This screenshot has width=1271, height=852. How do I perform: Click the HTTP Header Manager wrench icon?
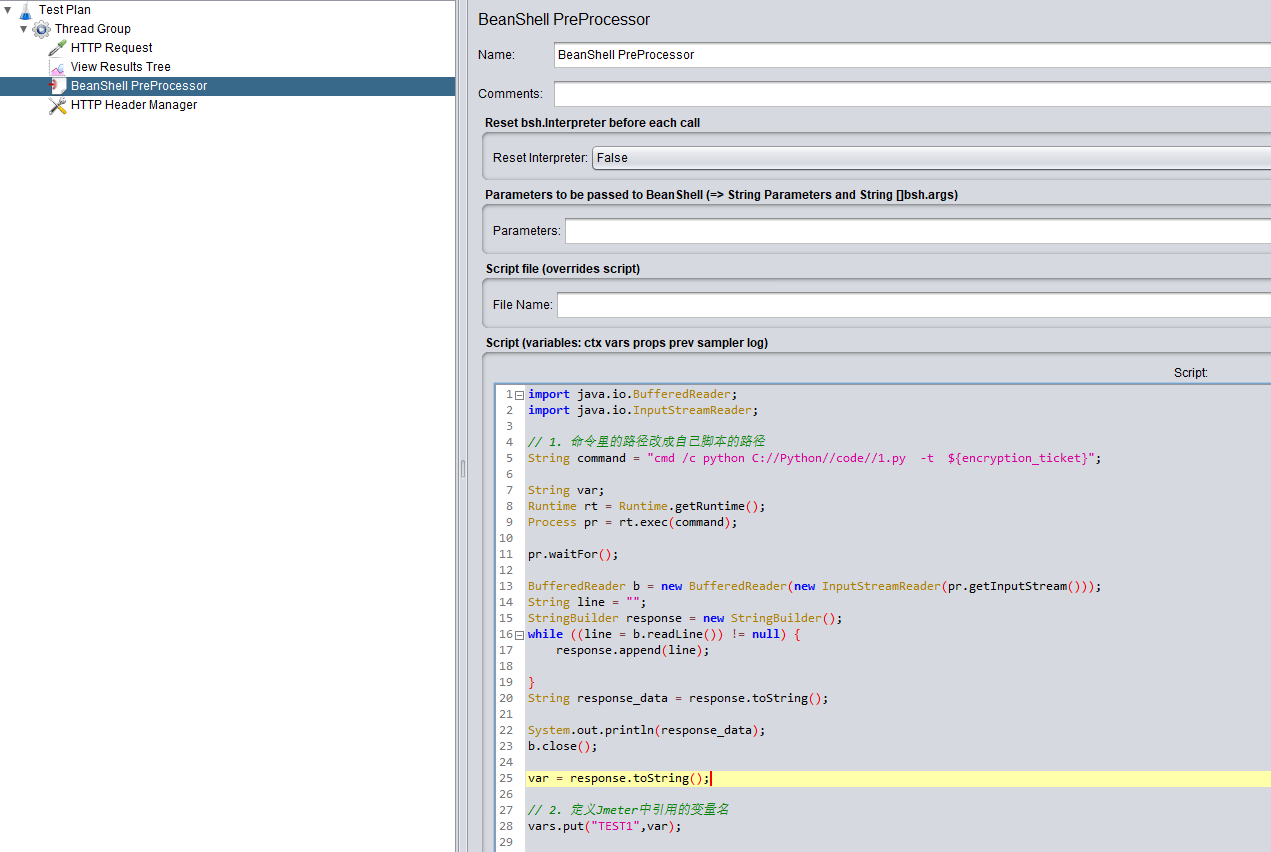(58, 105)
